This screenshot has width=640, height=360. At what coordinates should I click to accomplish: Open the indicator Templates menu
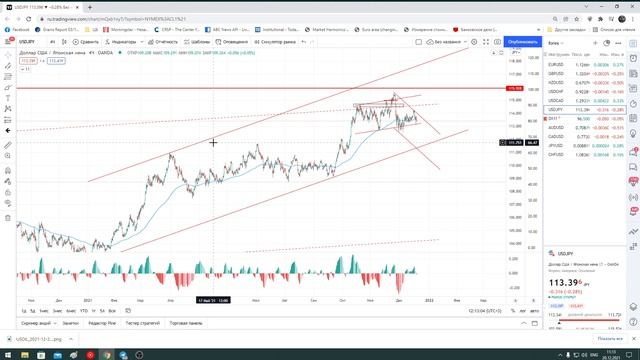click(x=197, y=42)
